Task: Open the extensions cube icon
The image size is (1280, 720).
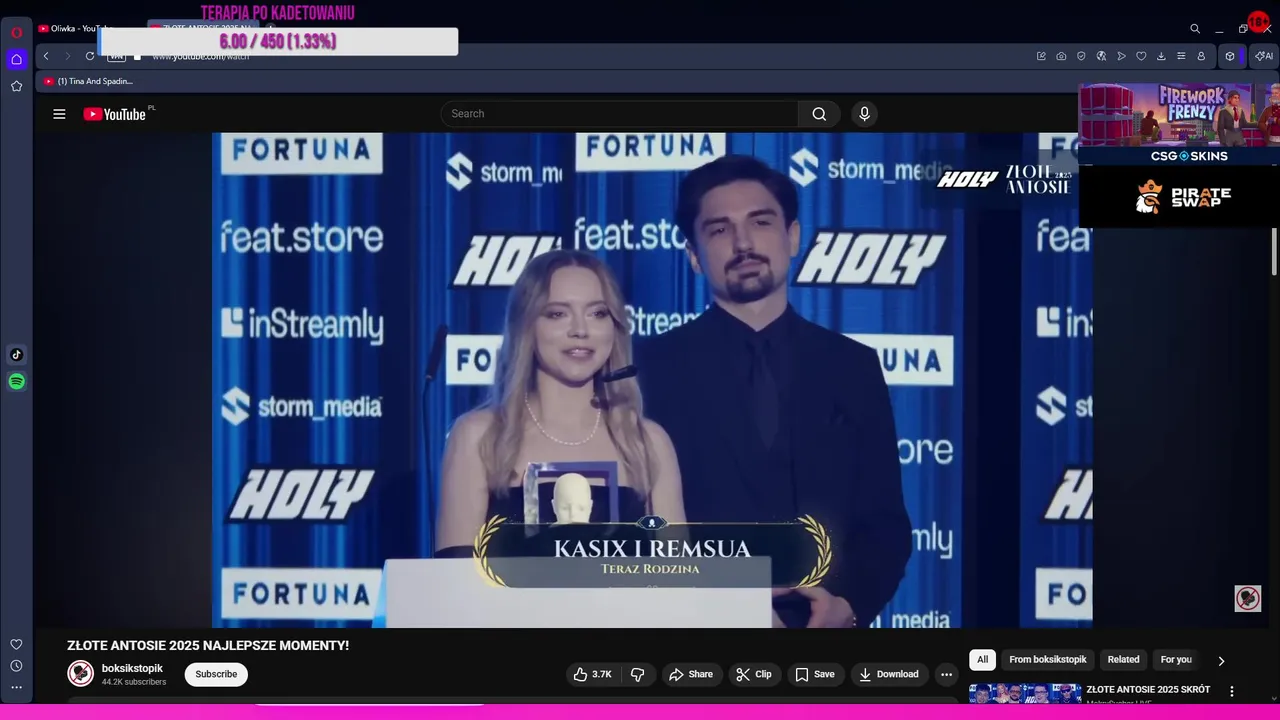Action: click(x=1230, y=56)
